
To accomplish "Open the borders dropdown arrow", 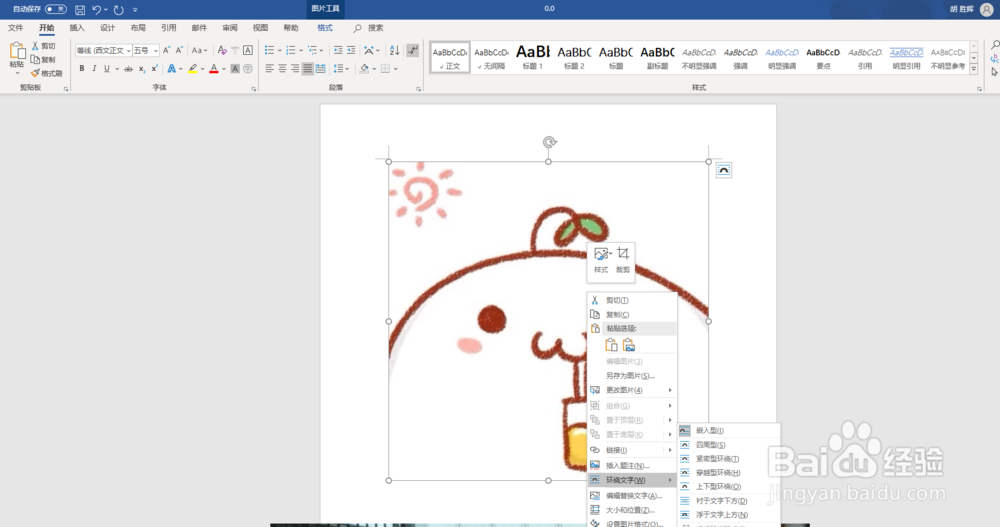I will pyautogui.click(x=395, y=69).
